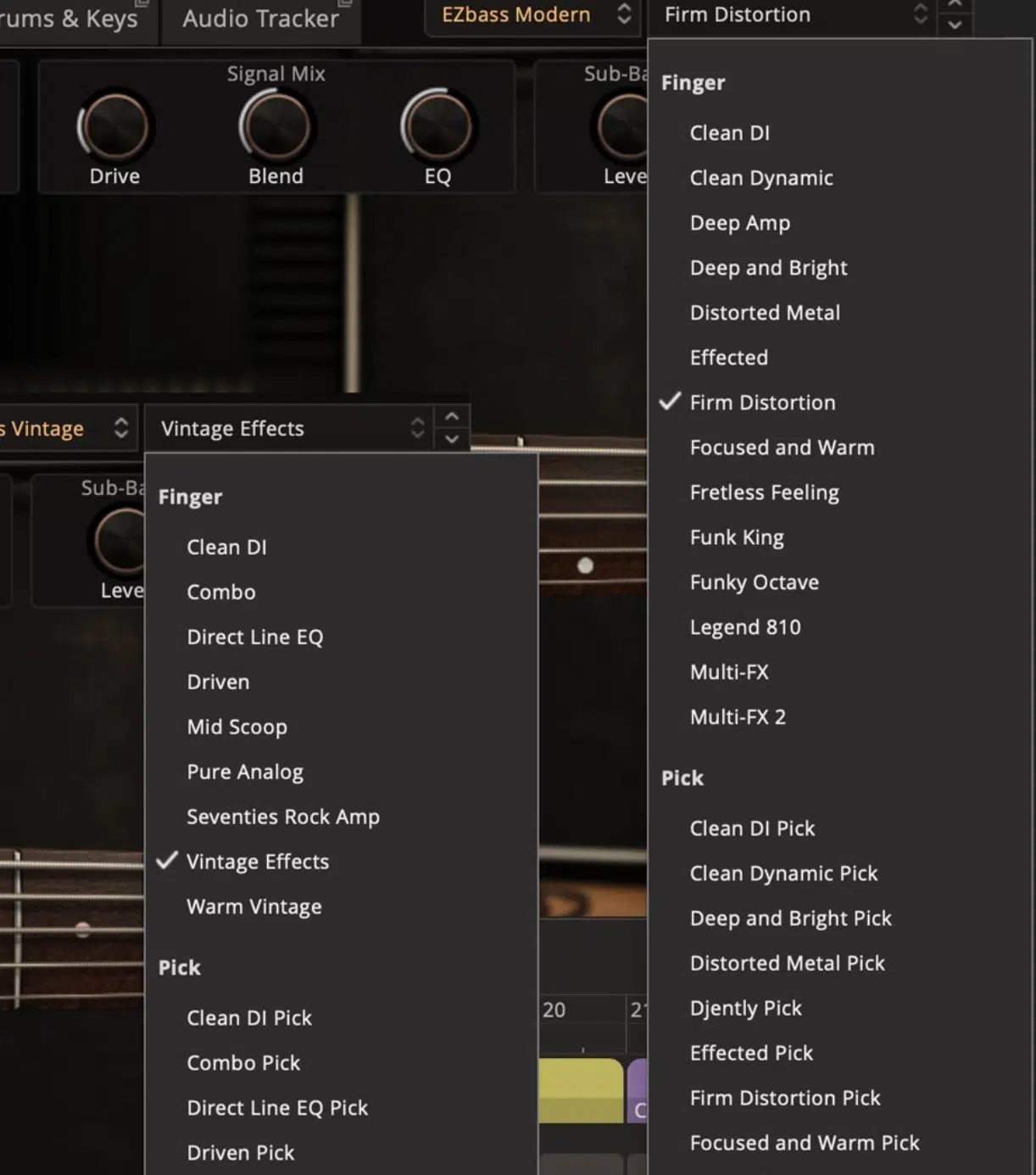The width and height of the screenshot is (1036, 1175).
Task: Click the checked Vintage Effects menu entry
Action: point(342,862)
